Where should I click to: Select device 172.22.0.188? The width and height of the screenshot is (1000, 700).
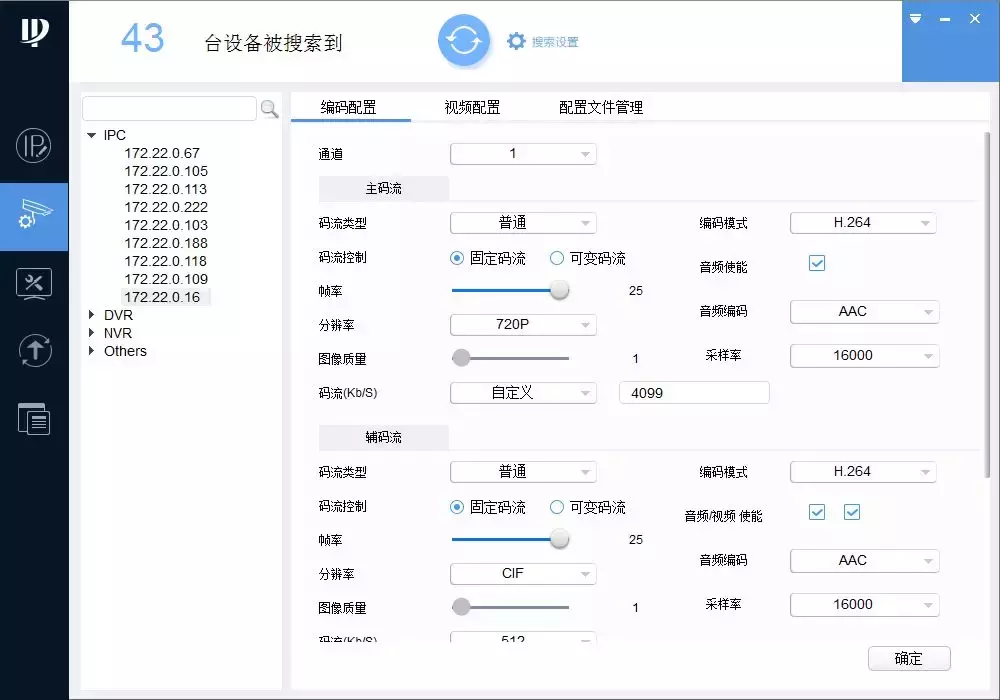pyautogui.click(x=166, y=243)
